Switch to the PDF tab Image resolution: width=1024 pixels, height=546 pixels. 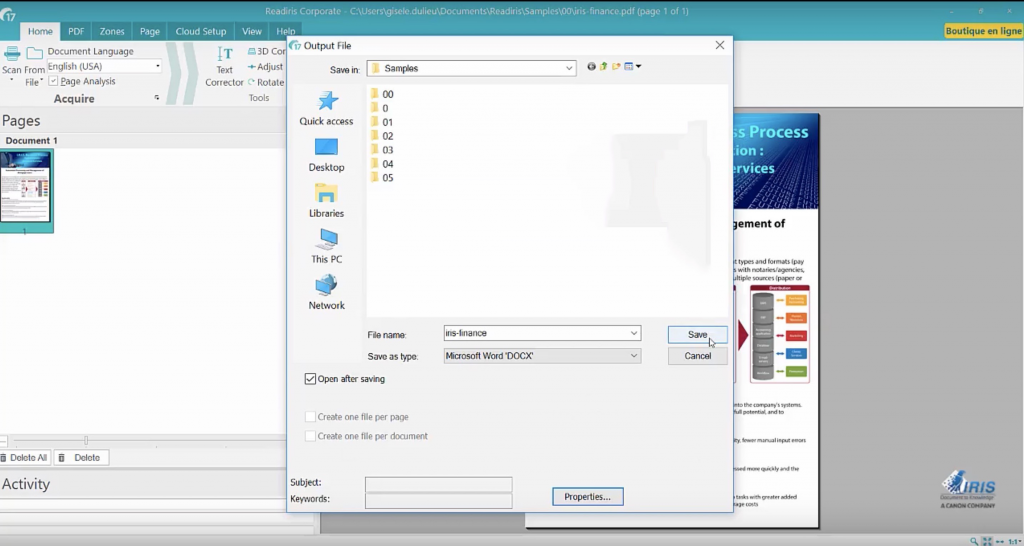pyautogui.click(x=76, y=31)
